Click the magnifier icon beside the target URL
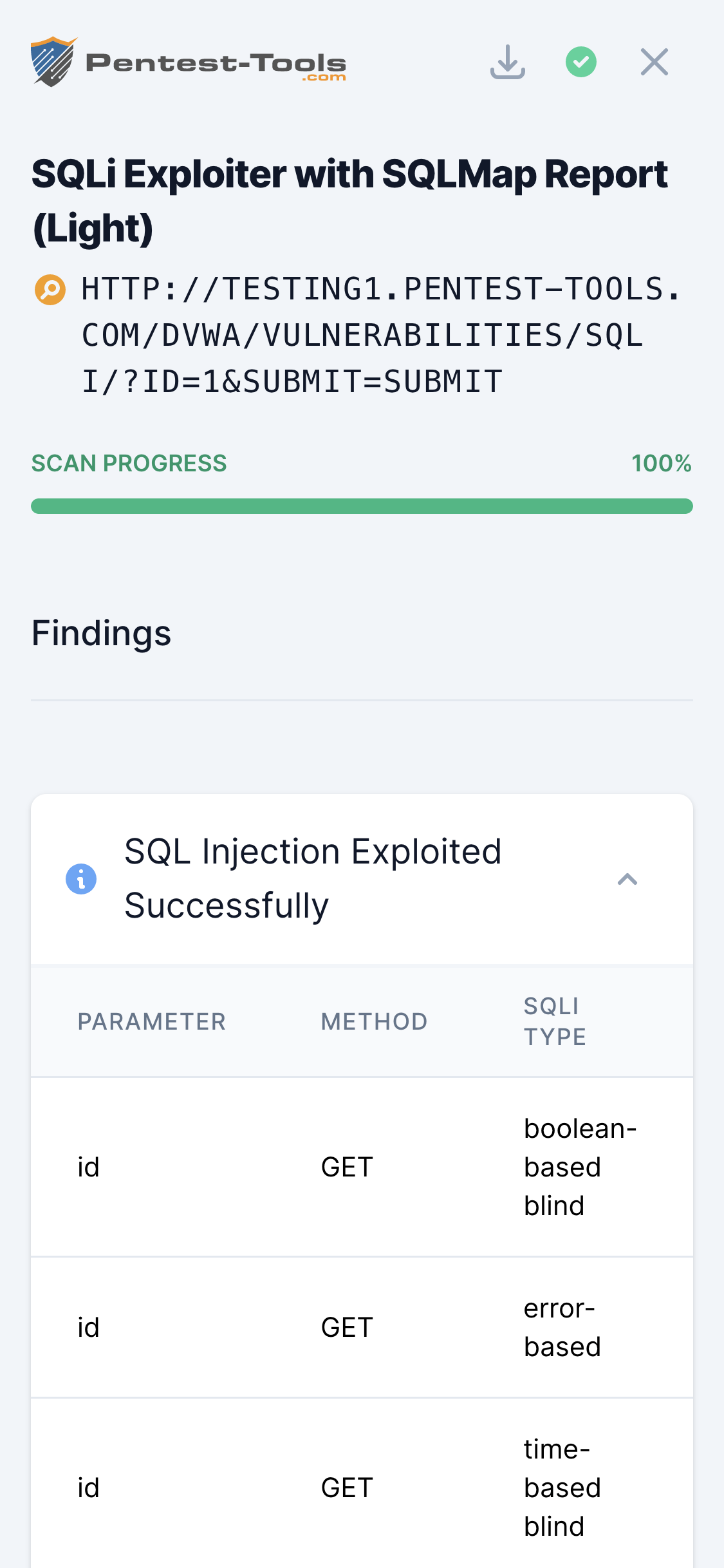The image size is (724, 1568). pyautogui.click(x=50, y=289)
